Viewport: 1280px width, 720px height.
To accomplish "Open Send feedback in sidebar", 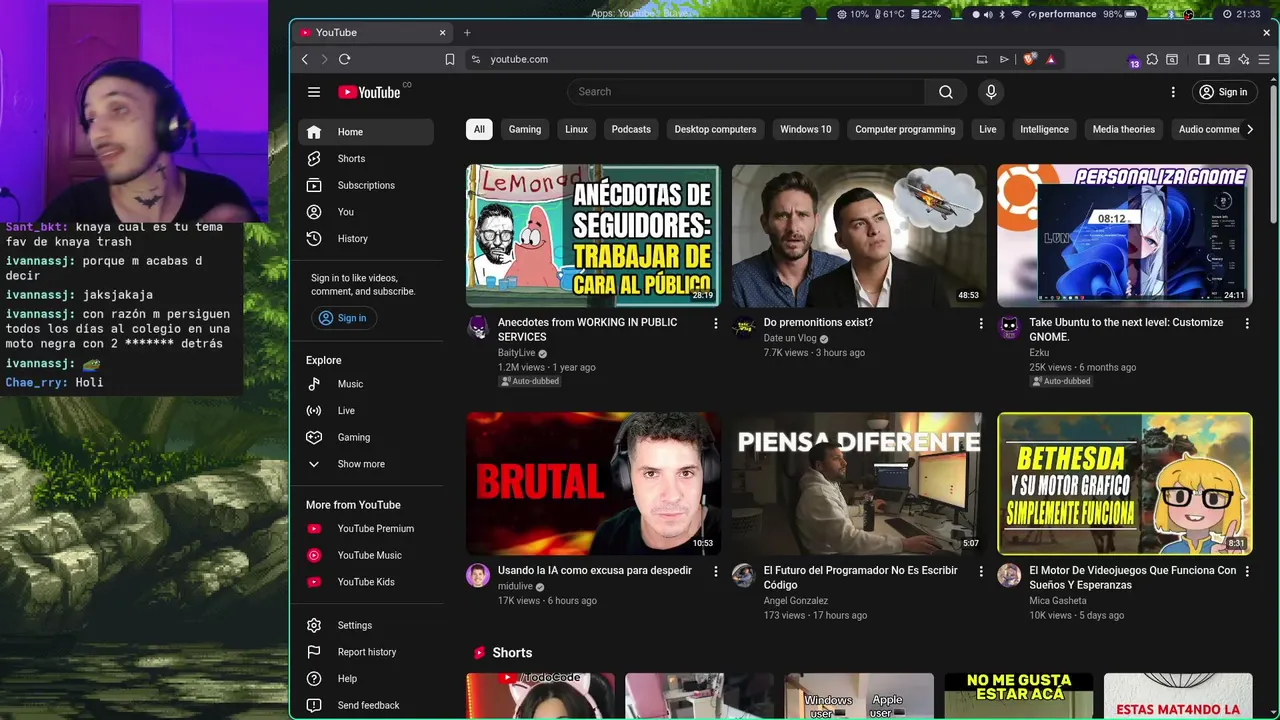I will [365, 705].
